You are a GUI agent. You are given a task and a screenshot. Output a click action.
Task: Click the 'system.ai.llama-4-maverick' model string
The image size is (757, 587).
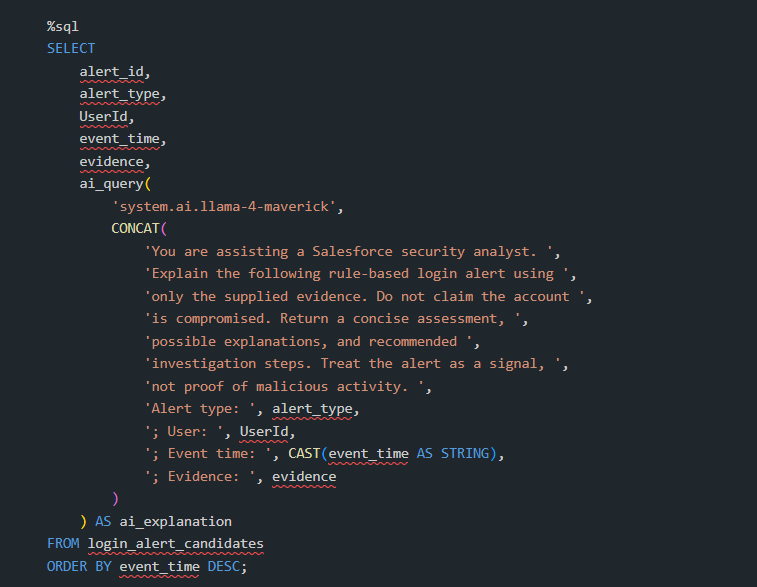pos(224,207)
